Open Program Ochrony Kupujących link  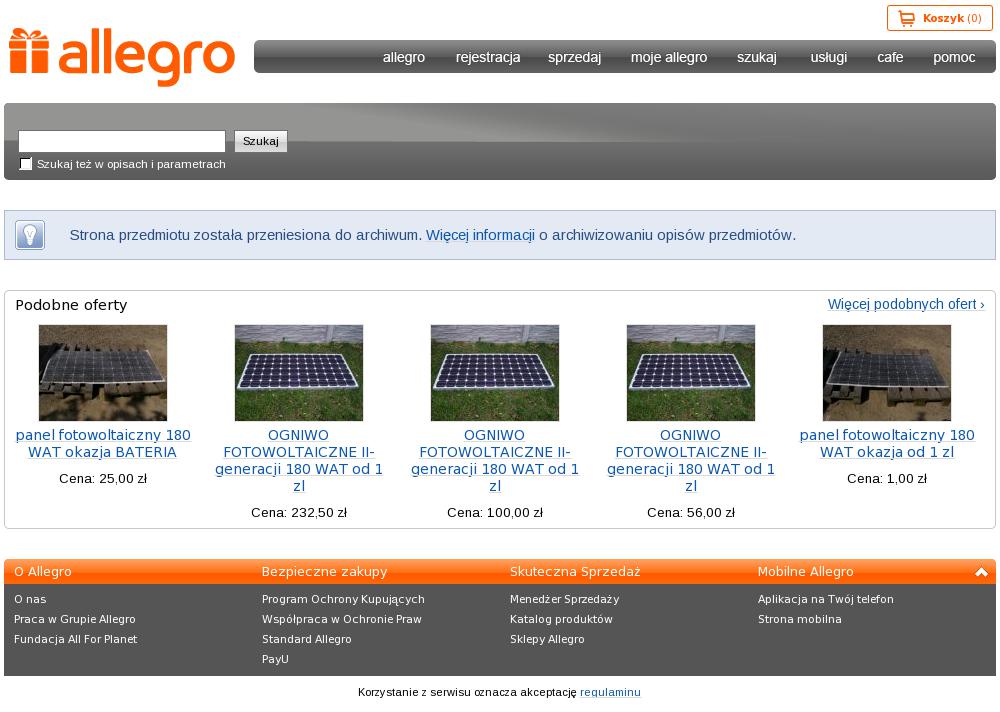(x=343, y=599)
